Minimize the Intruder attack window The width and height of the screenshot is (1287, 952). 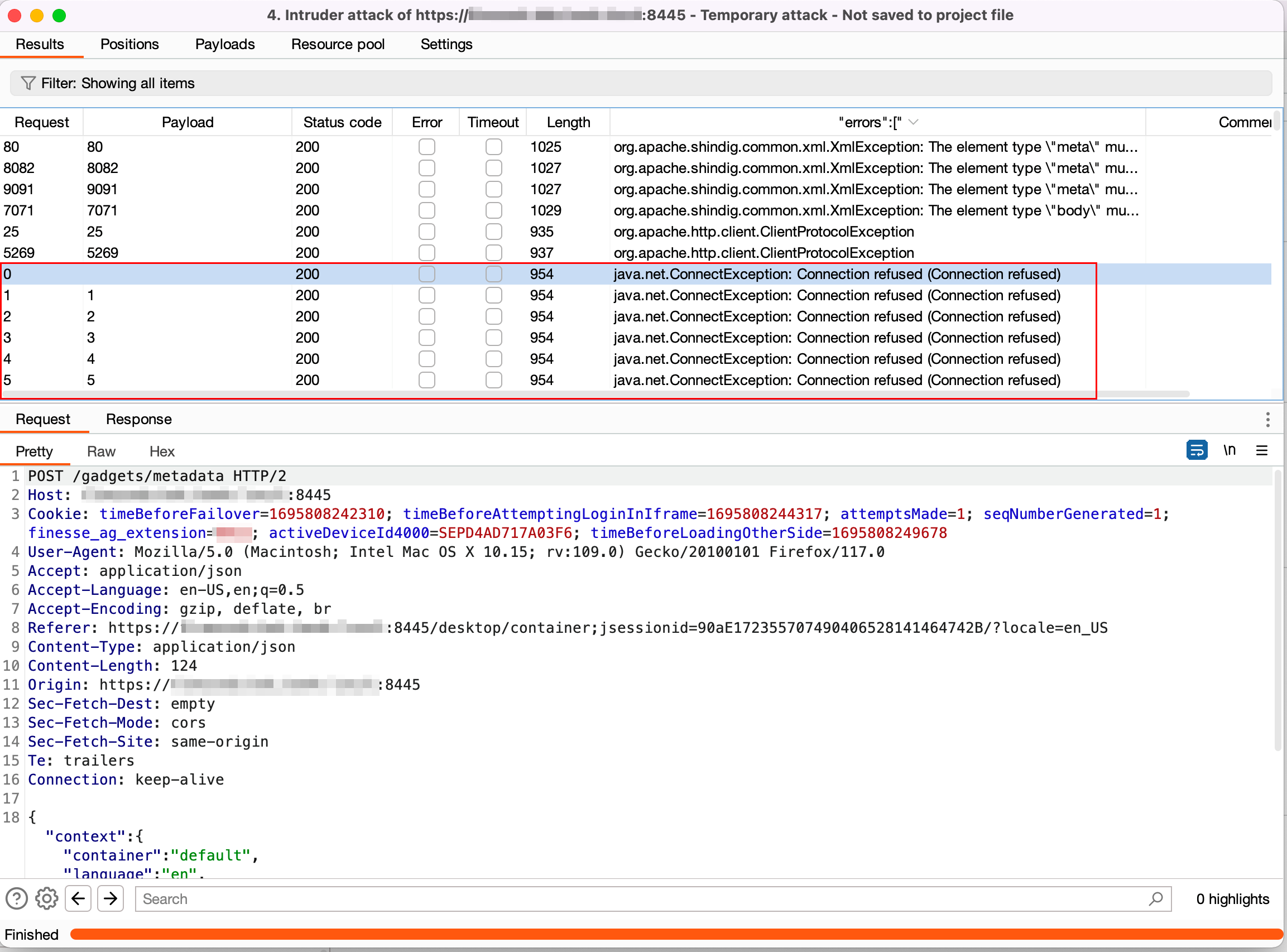click(37, 16)
